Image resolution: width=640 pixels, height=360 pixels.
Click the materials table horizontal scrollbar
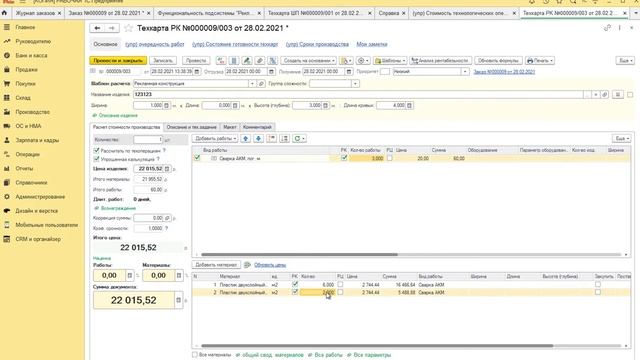click(x=377, y=346)
